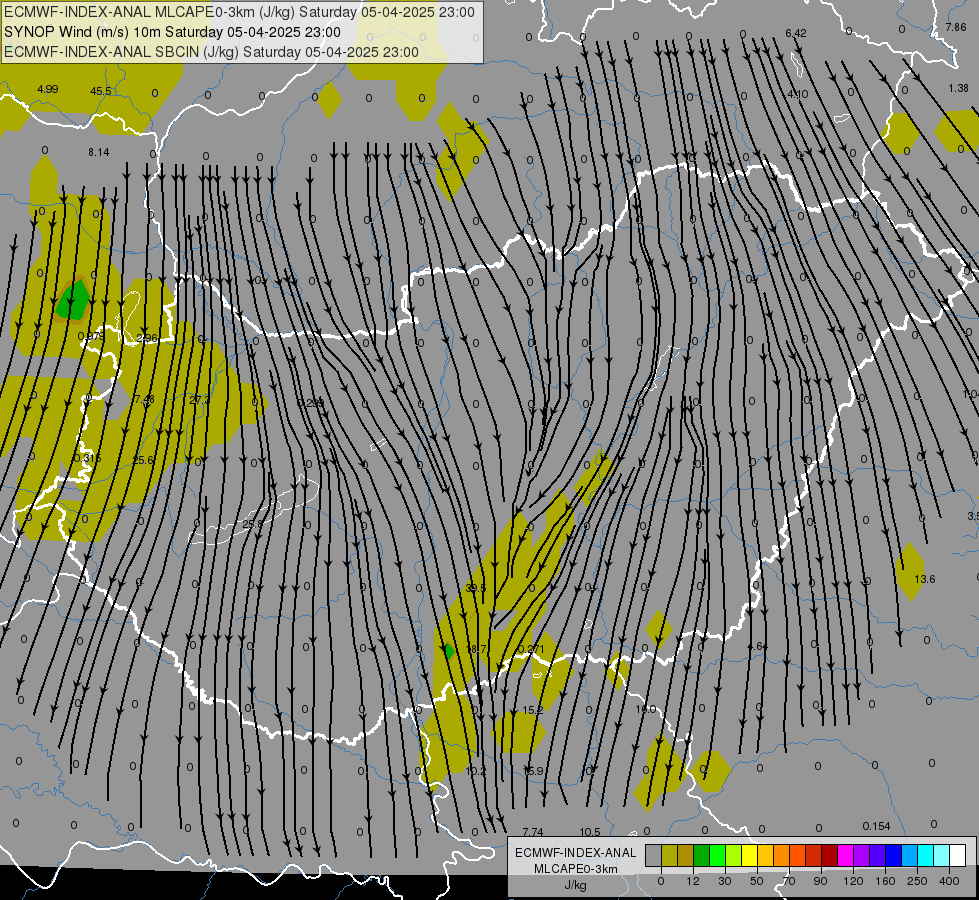The image size is (979, 900).
Task: Click the map value 0.299
Action: click(311, 403)
